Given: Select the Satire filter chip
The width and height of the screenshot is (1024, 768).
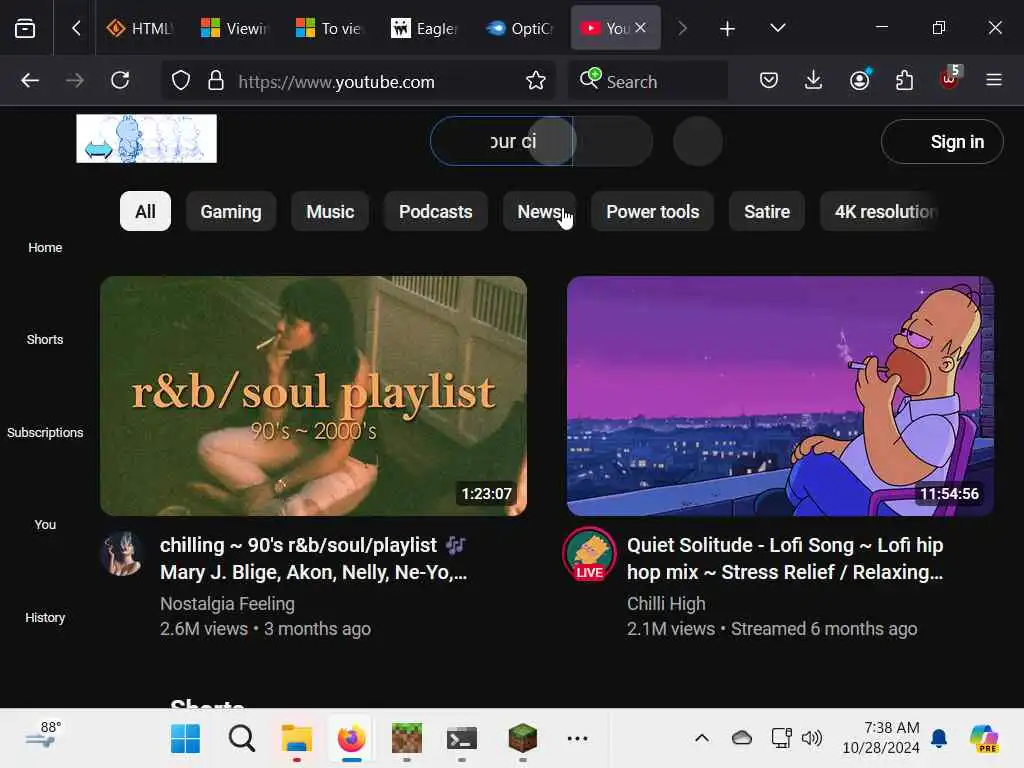Looking at the screenshot, I should click(767, 212).
